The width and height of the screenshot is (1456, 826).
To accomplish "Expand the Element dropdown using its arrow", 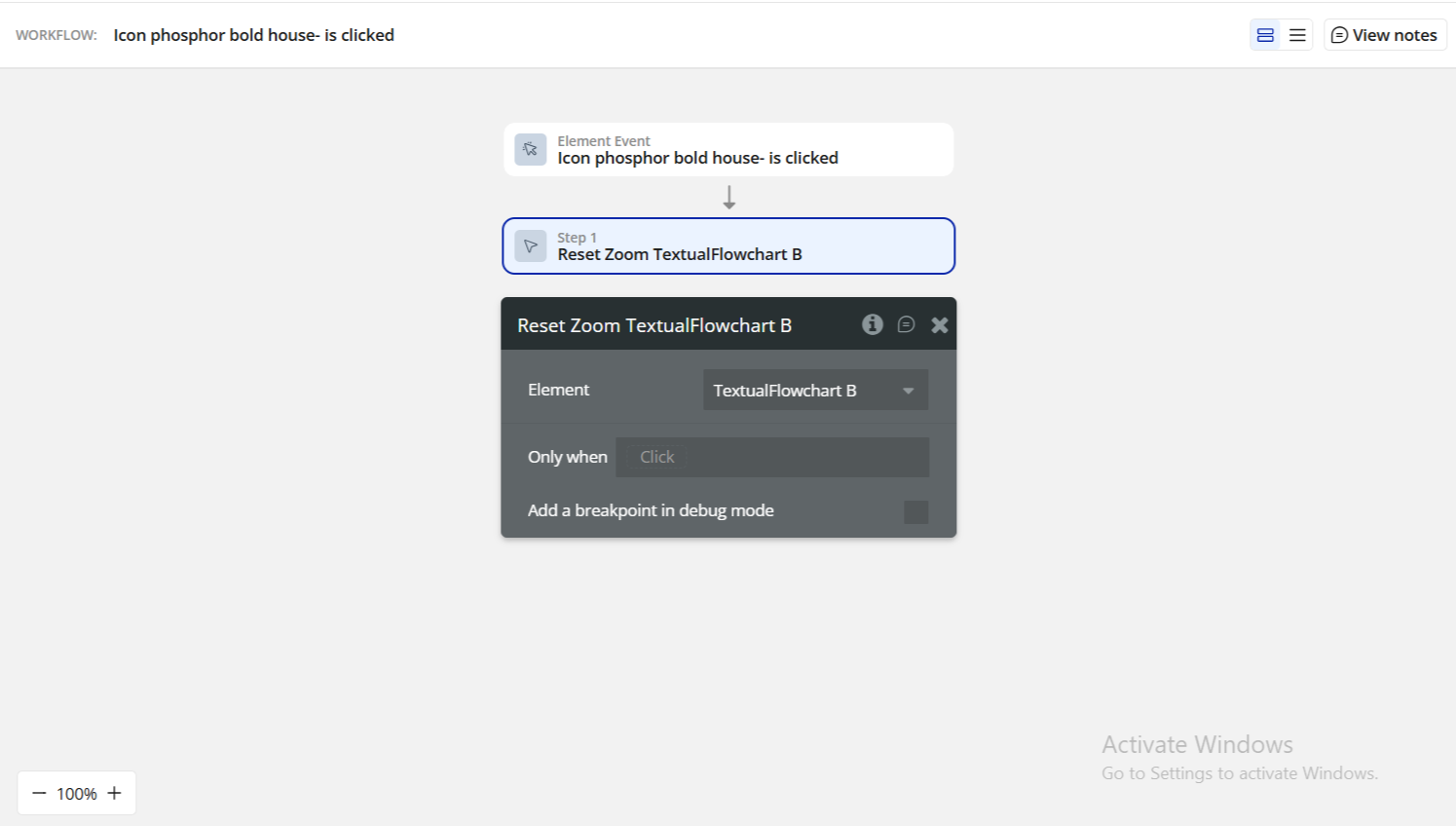I will [x=908, y=391].
